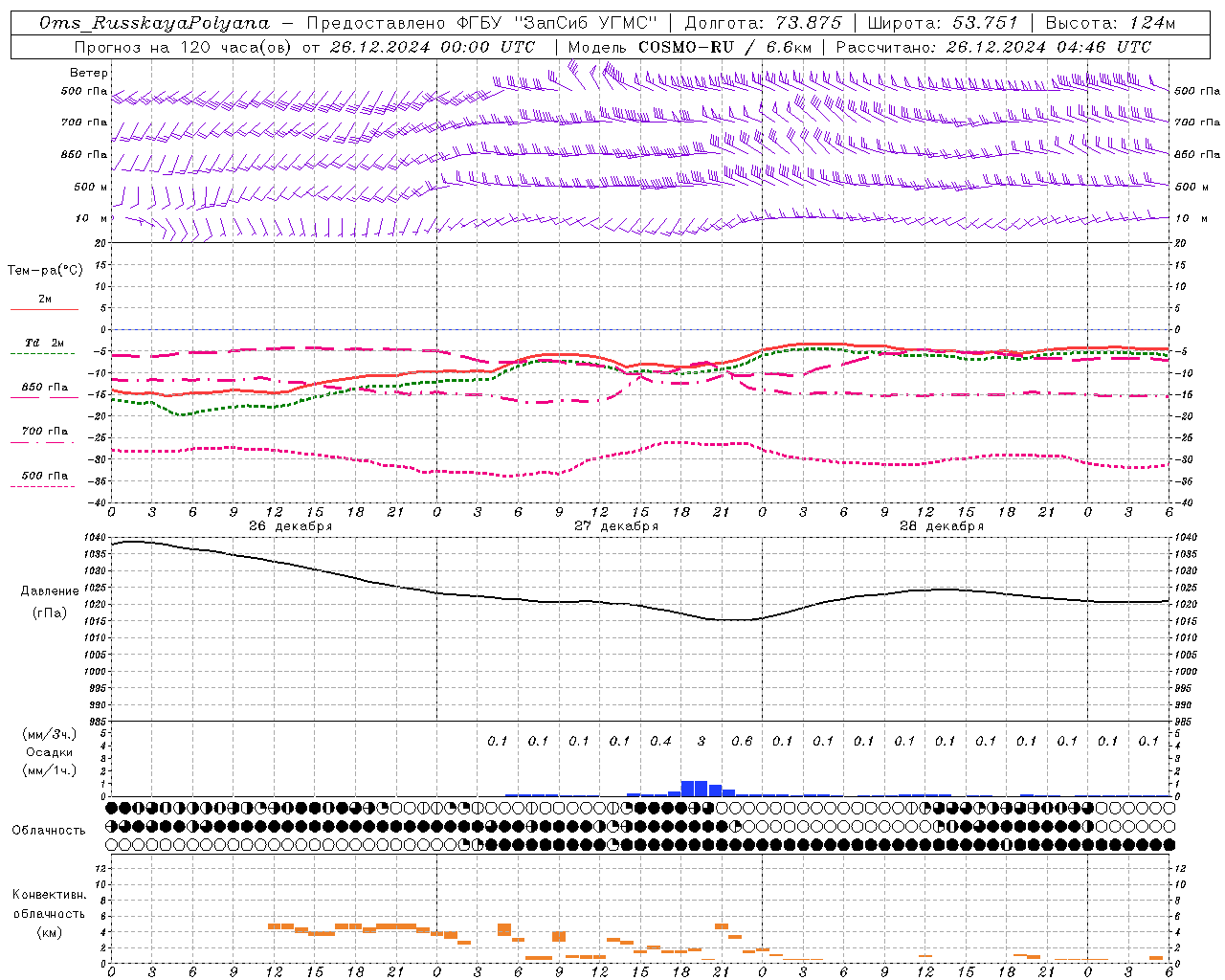Click the 3-hour precipitation value 0.4
The width and height of the screenshot is (1225, 980).
pos(660,742)
